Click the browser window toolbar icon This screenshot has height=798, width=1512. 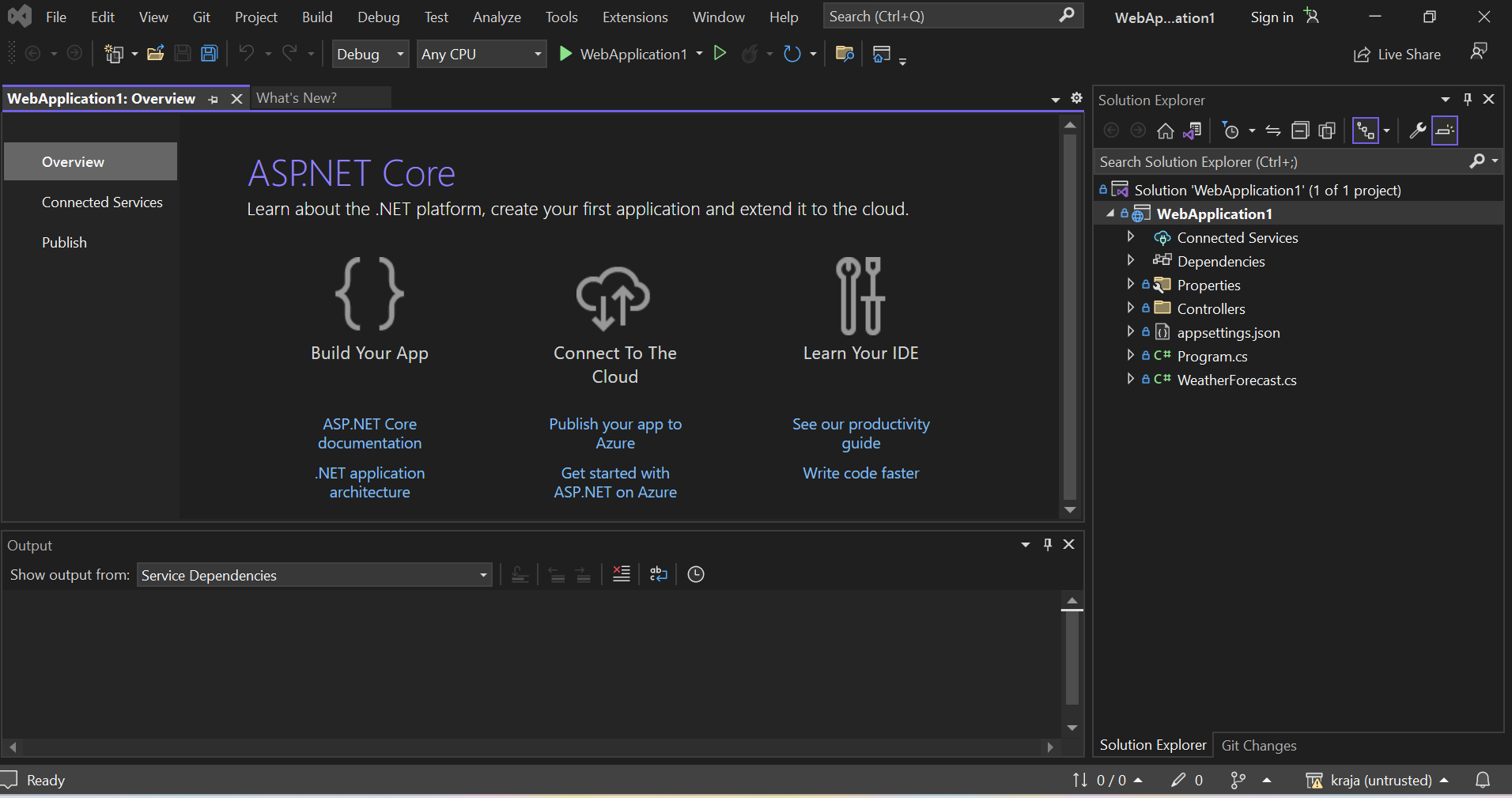pos(882,54)
